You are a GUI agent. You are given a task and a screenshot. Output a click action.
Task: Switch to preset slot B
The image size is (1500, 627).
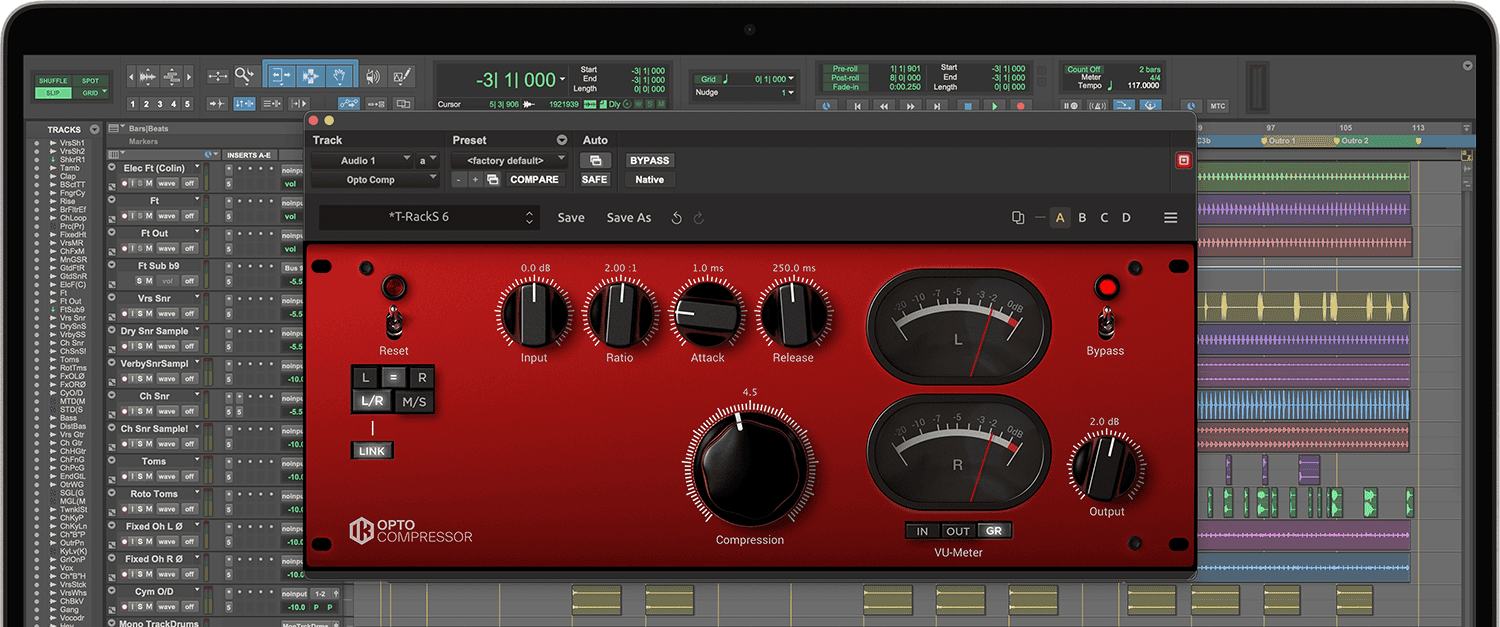pos(1082,217)
